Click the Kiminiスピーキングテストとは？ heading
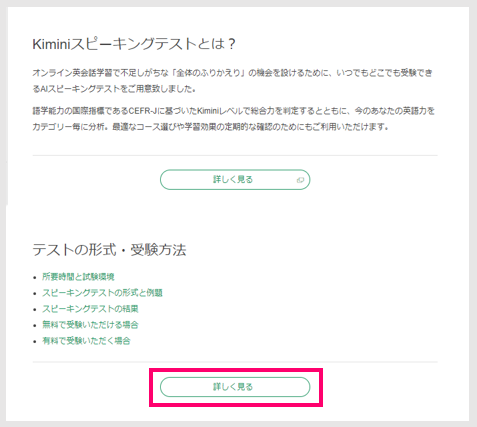 click(x=134, y=44)
